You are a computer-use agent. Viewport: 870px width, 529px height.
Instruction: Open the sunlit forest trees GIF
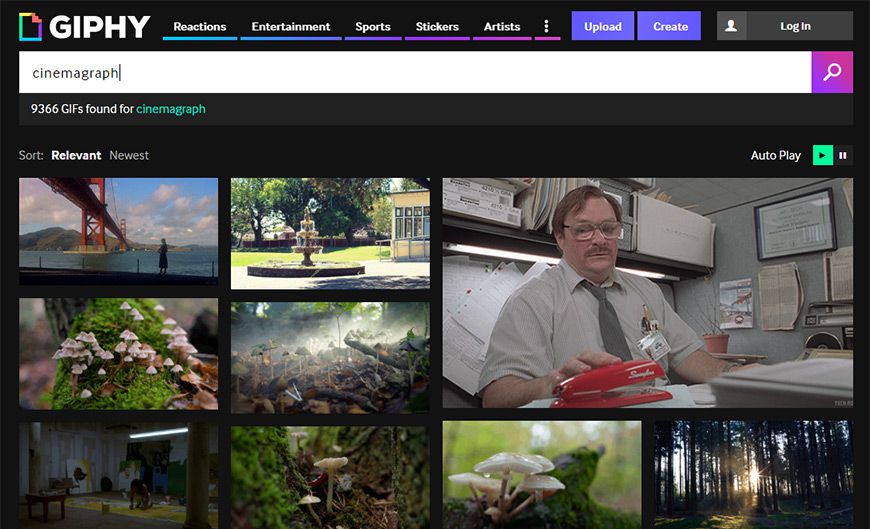coord(753,475)
